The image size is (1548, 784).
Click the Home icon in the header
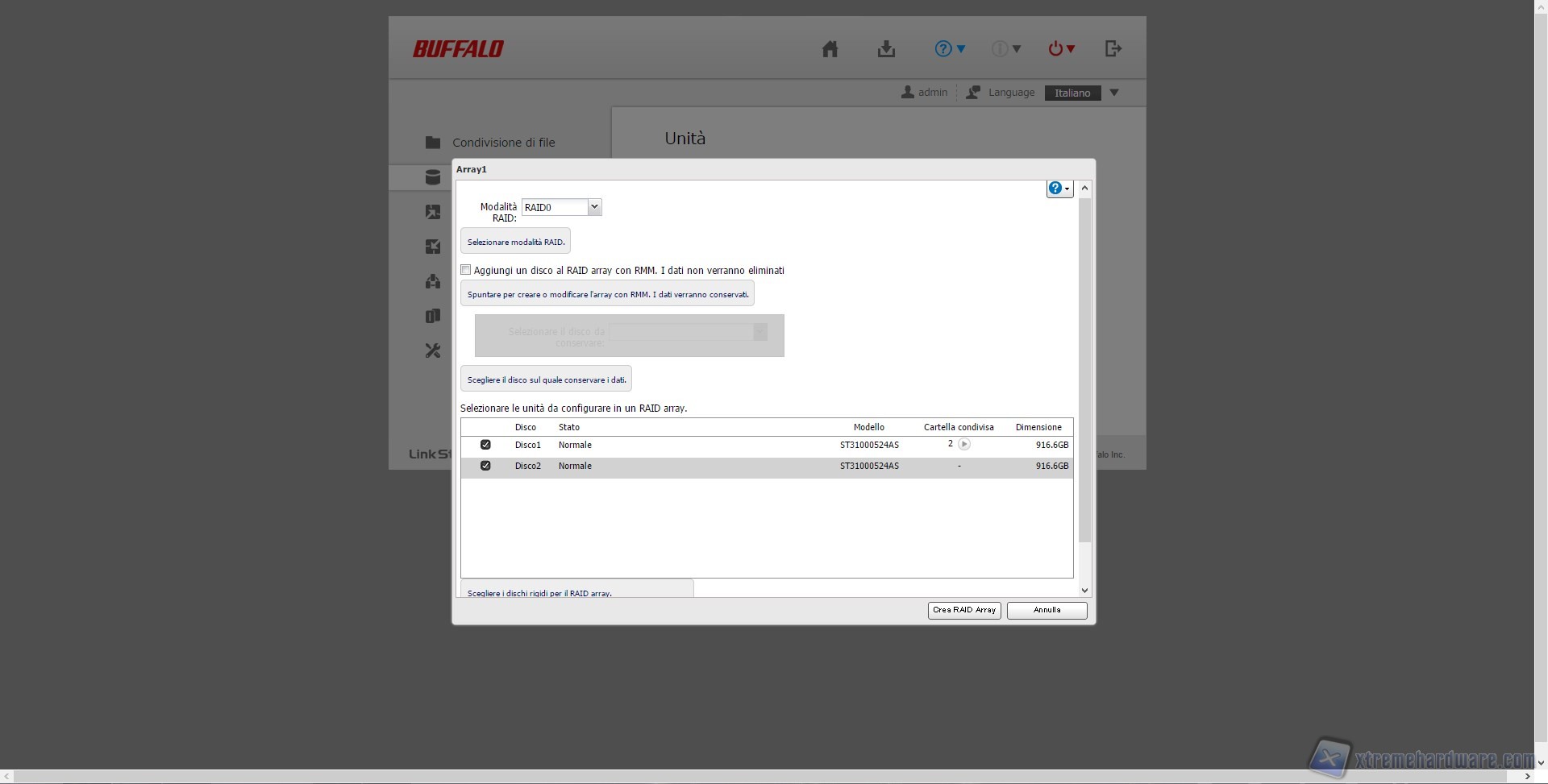click(830, 49)
